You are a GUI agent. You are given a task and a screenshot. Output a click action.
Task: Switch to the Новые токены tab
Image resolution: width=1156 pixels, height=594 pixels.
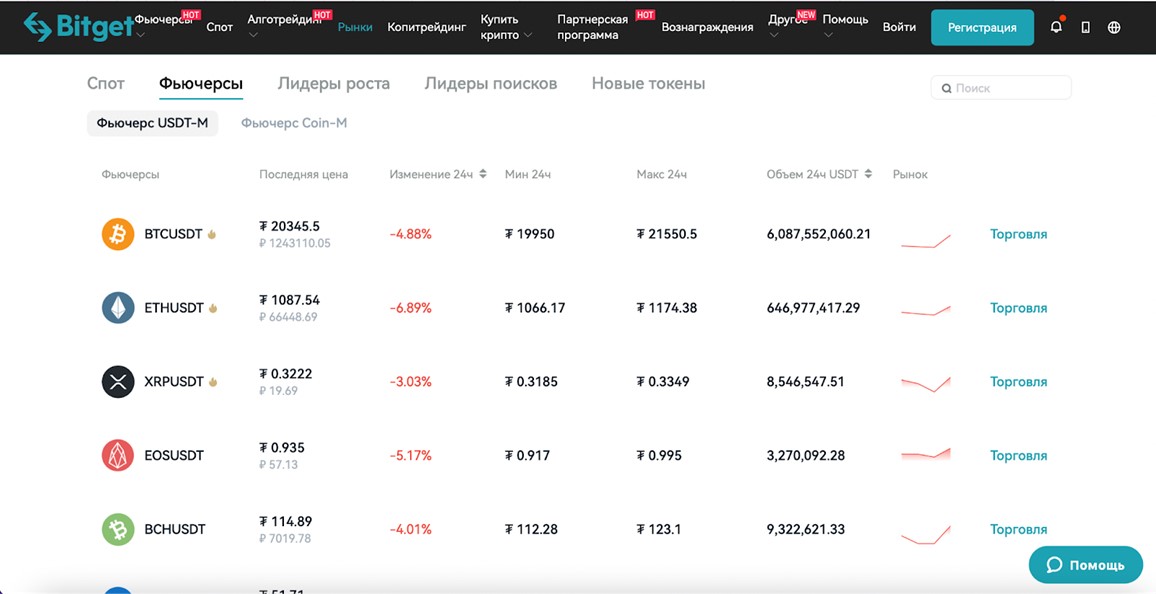click(x=649, y=84)
